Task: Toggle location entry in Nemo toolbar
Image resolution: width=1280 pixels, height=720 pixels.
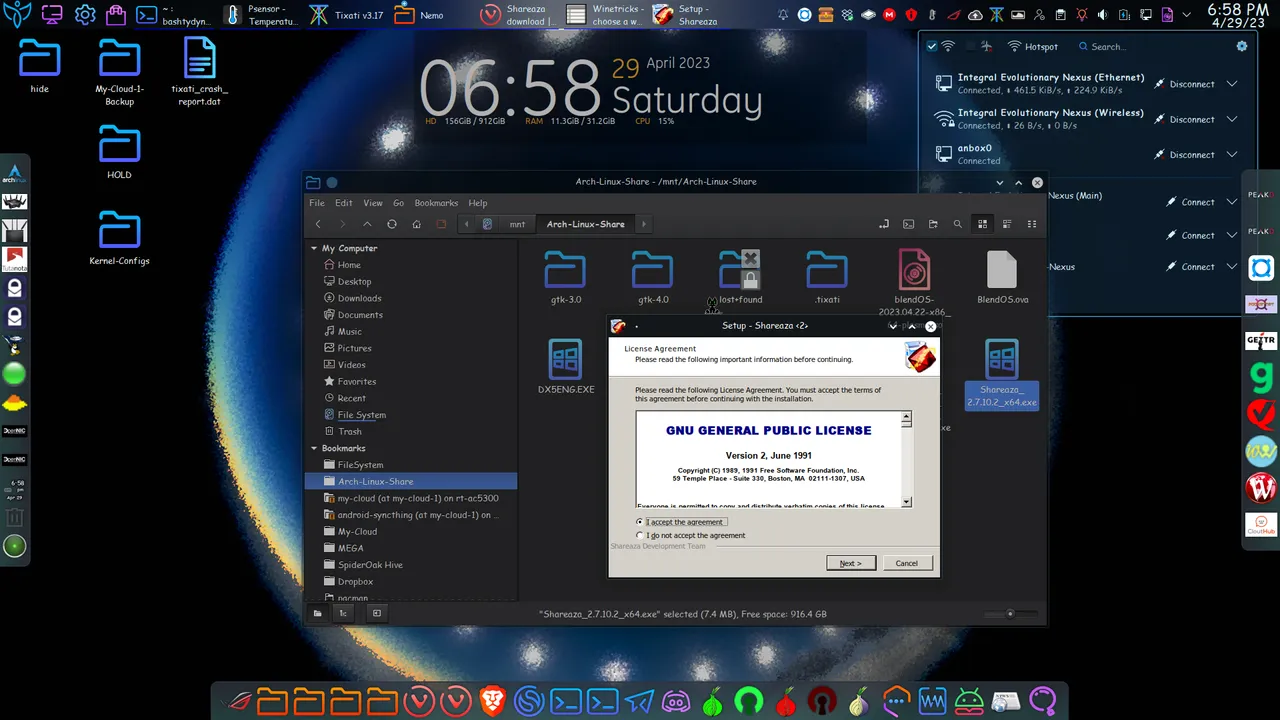Action: pos(884,224)
